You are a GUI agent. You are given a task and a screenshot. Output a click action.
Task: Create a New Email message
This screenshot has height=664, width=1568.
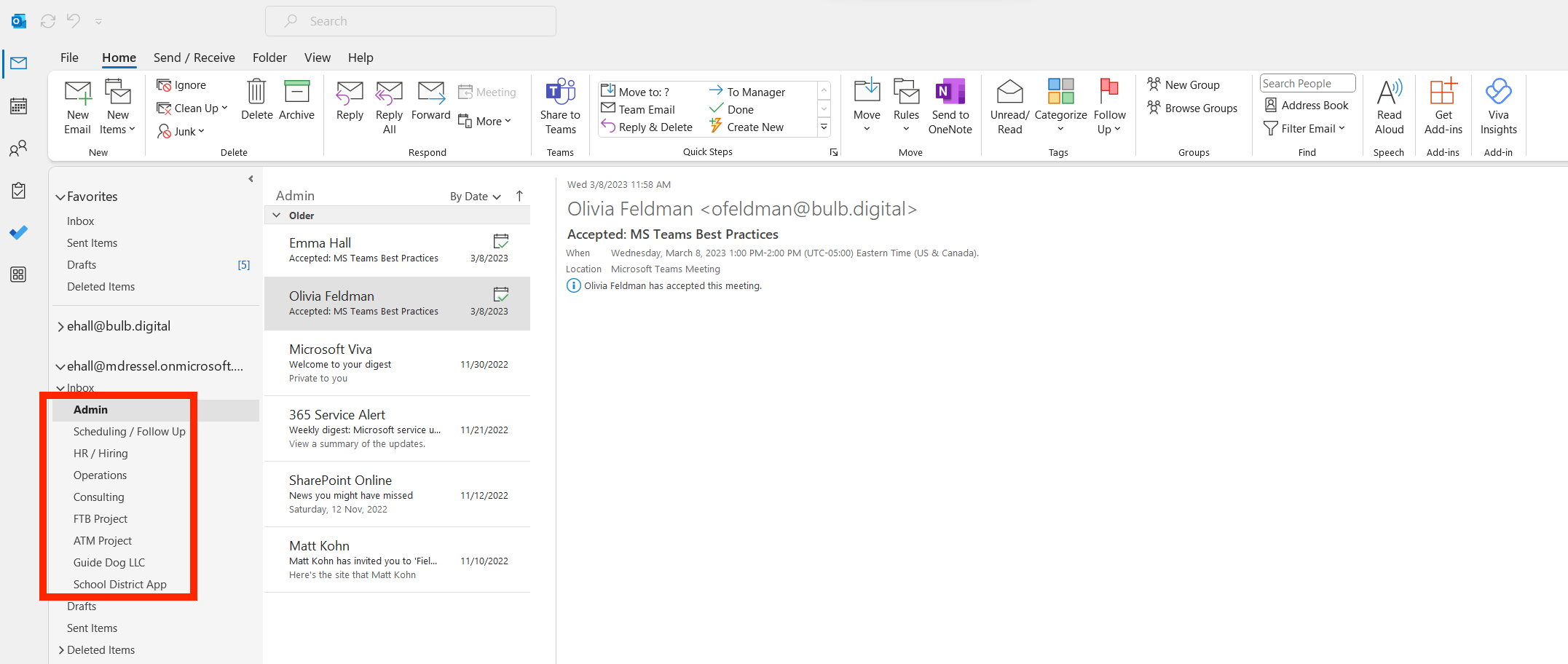coord(77,106)
